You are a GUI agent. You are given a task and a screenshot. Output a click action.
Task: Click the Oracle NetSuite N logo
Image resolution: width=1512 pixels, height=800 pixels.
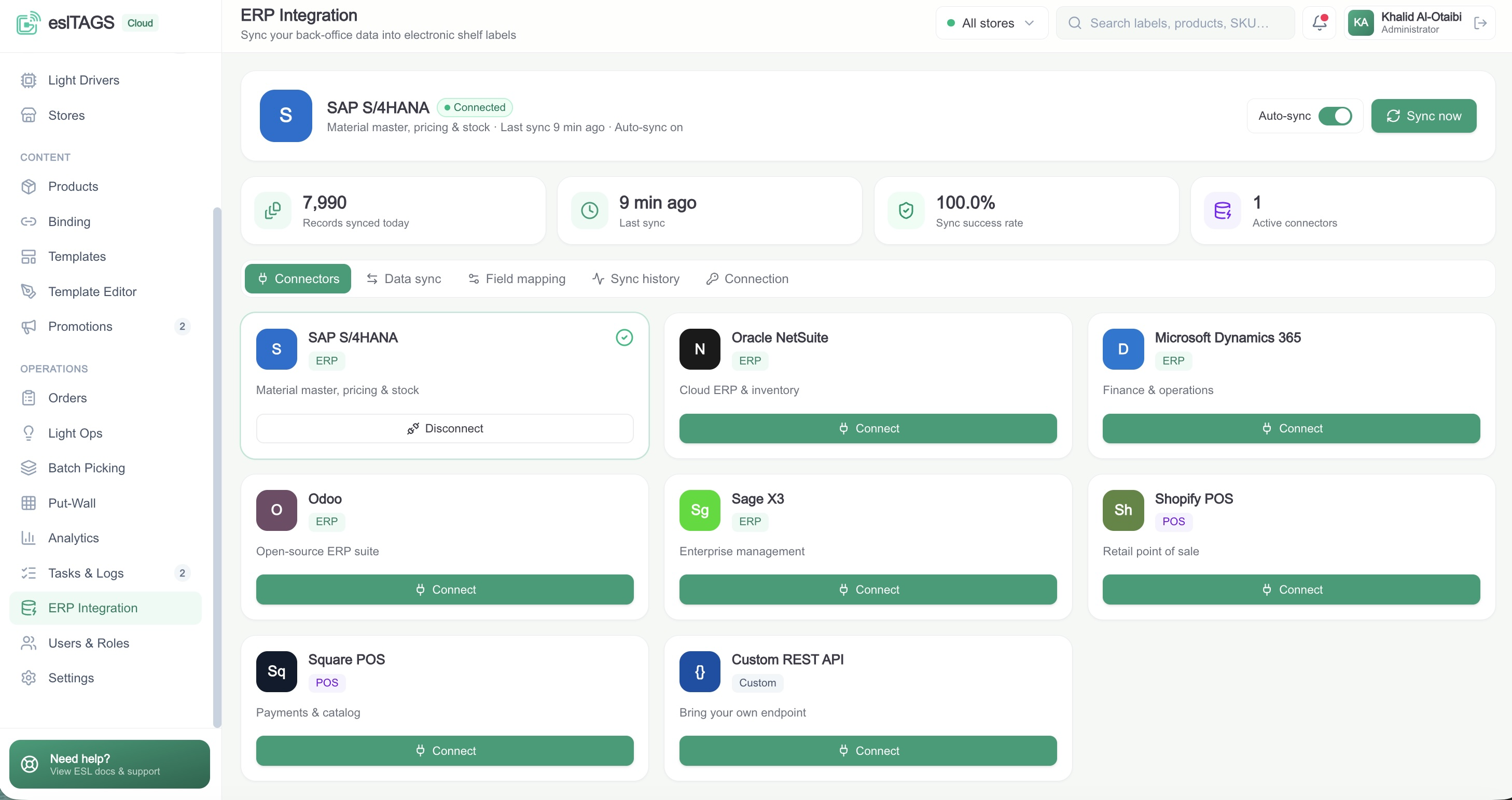point(700,349)
